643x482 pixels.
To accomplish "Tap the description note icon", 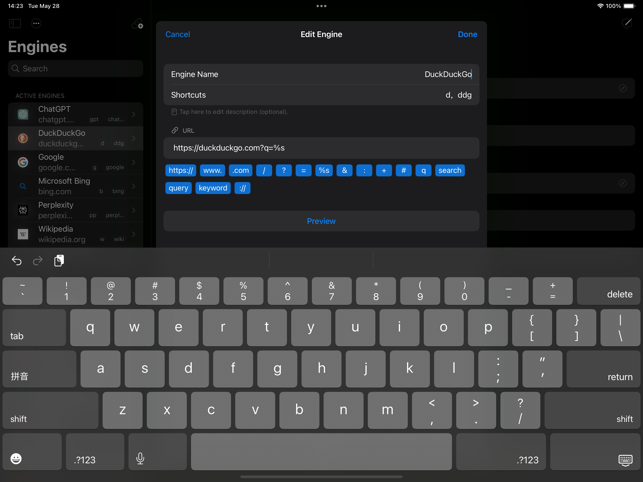I will (174, 112).
